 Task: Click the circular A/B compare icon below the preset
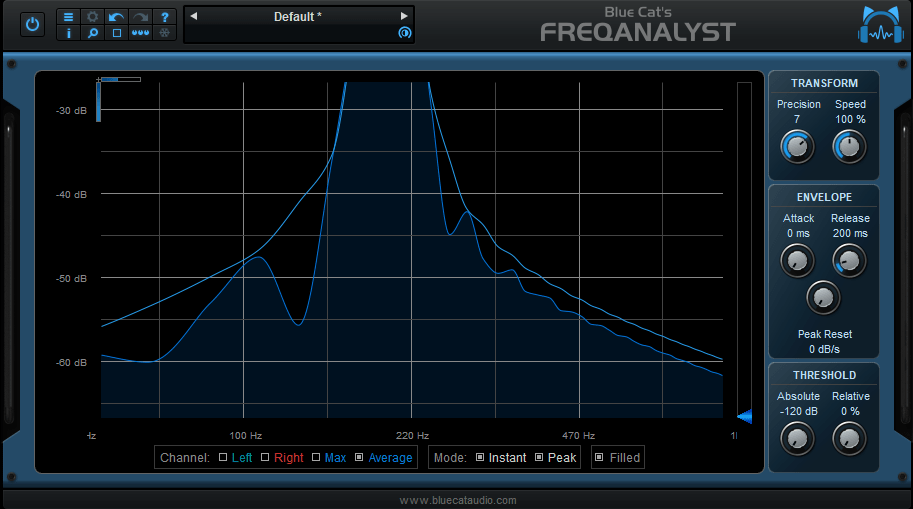pyautogui.click(x=405, y=33)
